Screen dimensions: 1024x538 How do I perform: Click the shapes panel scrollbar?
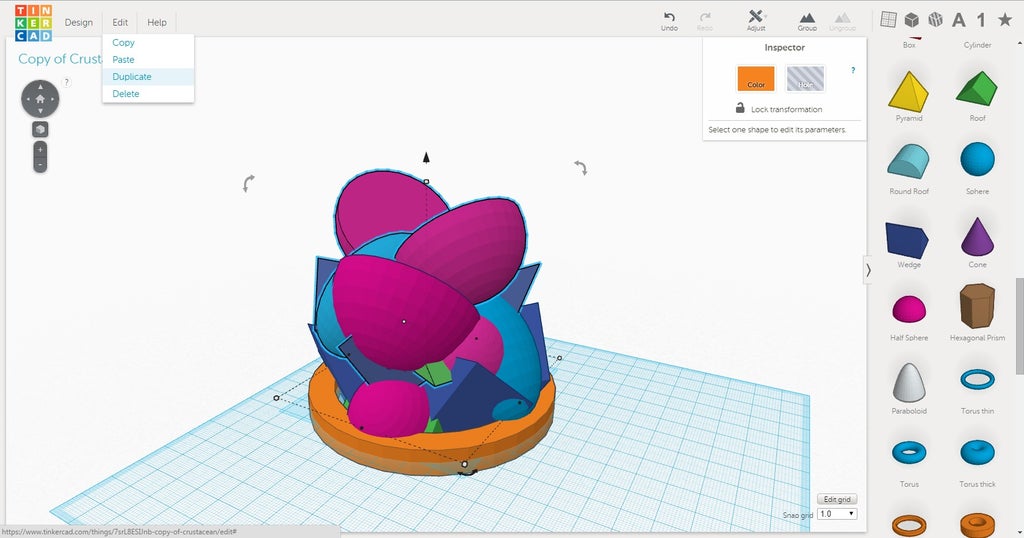[1019, 326]
